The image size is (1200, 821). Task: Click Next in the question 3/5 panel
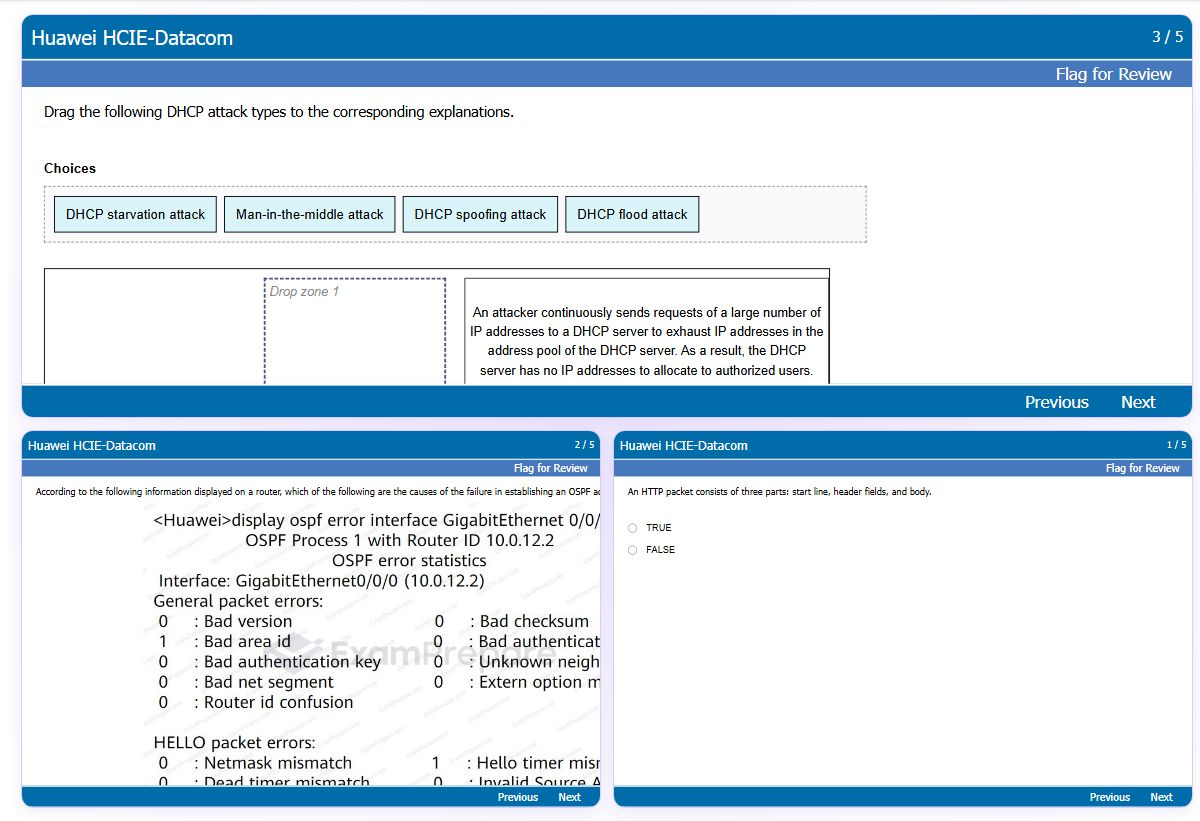[1138, 402]
